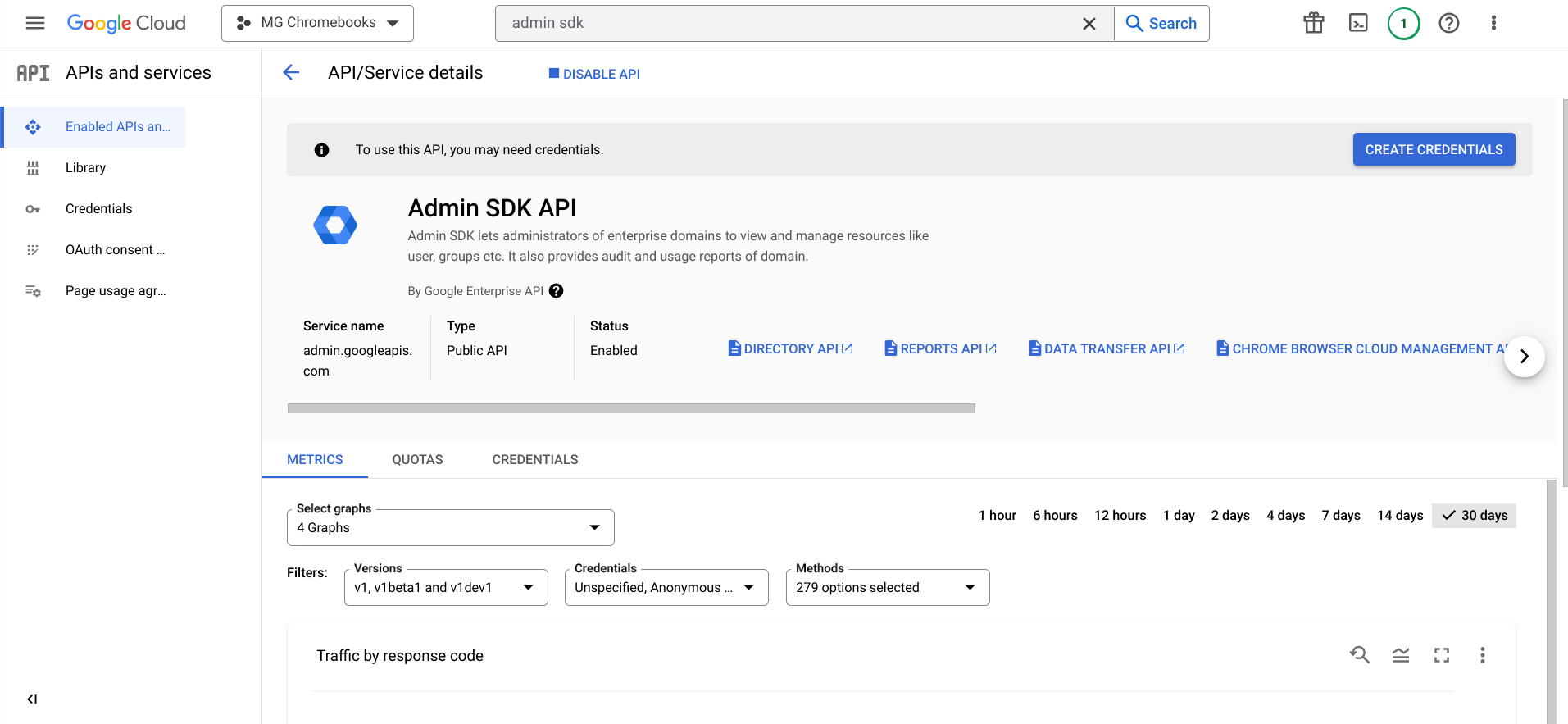Click DISABLE API
The image size is (1568, 724).
tap(594, 74)
